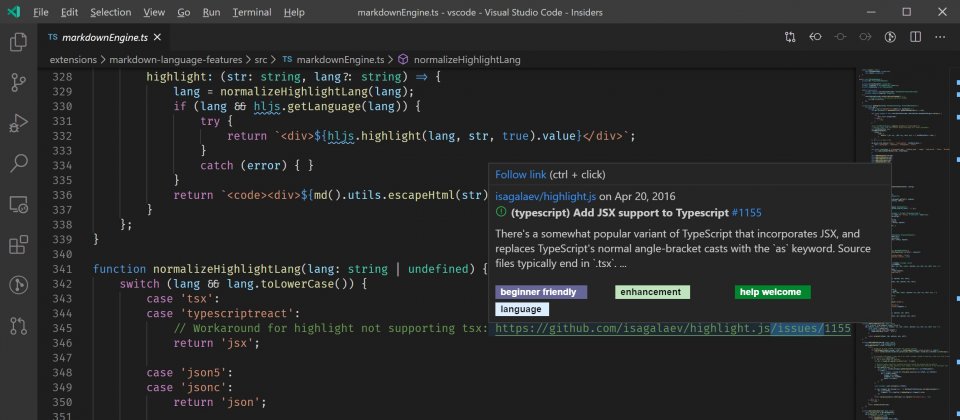Screen dimensions: 960x420
Task: Click the editor overview ruler scrollbar
Action: 954,244
